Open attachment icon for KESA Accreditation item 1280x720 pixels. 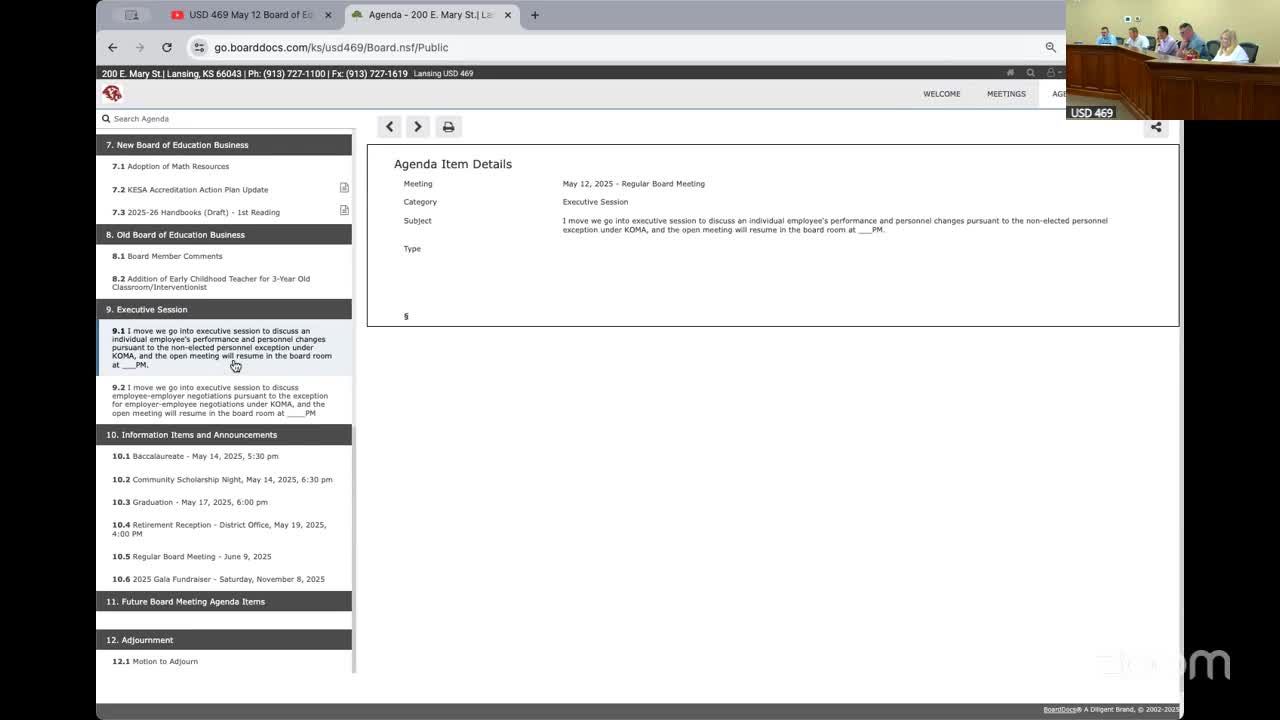[344, 188]
